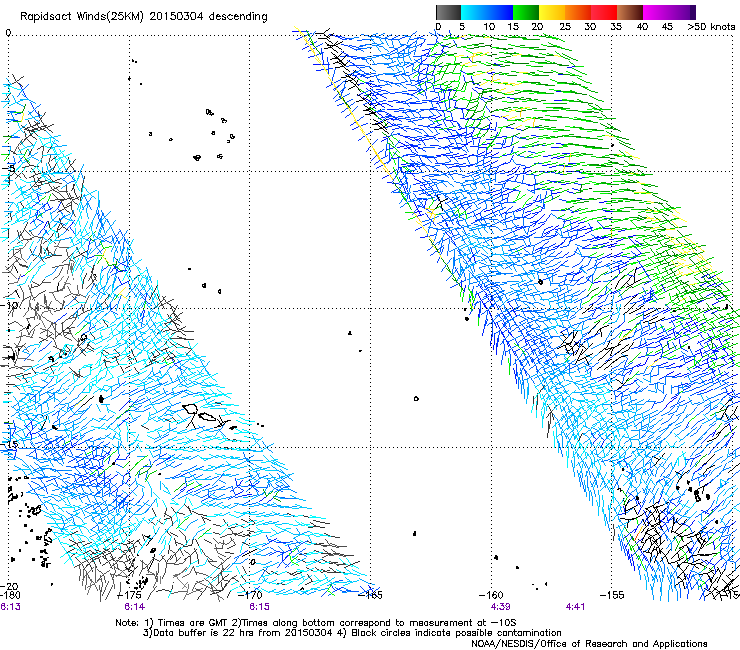740x650 pixels.
Task: Click the '25' label under the color legend
Action: coord(565,26)
